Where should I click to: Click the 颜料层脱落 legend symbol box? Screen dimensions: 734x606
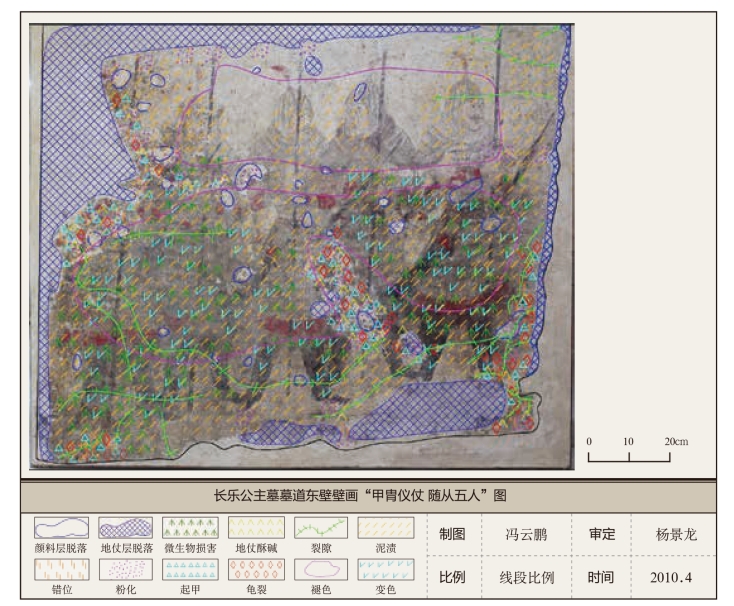[x=61, y=528]
